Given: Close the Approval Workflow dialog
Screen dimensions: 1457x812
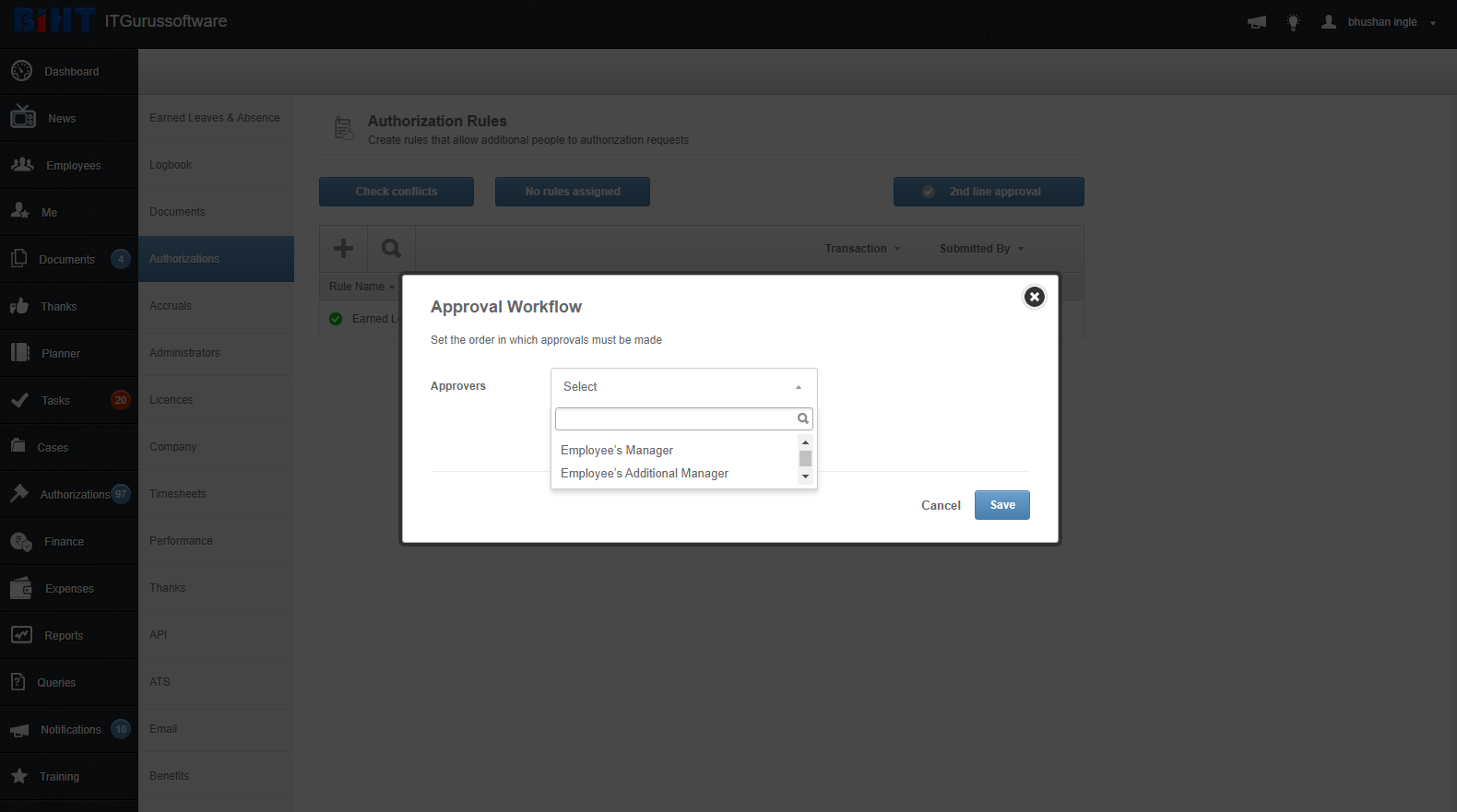Looking at the screenshot, I should tap(1035, 297).
